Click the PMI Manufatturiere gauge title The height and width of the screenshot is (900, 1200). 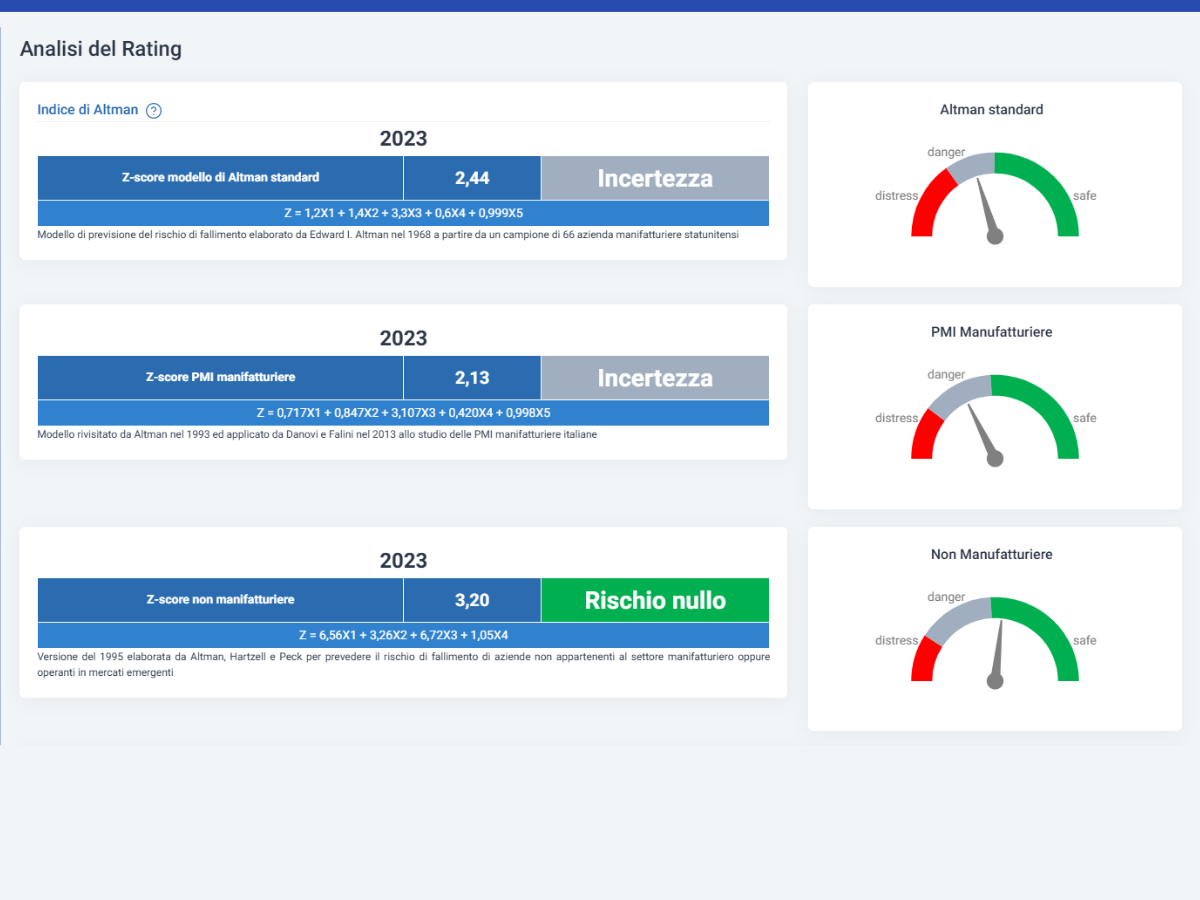992,332
